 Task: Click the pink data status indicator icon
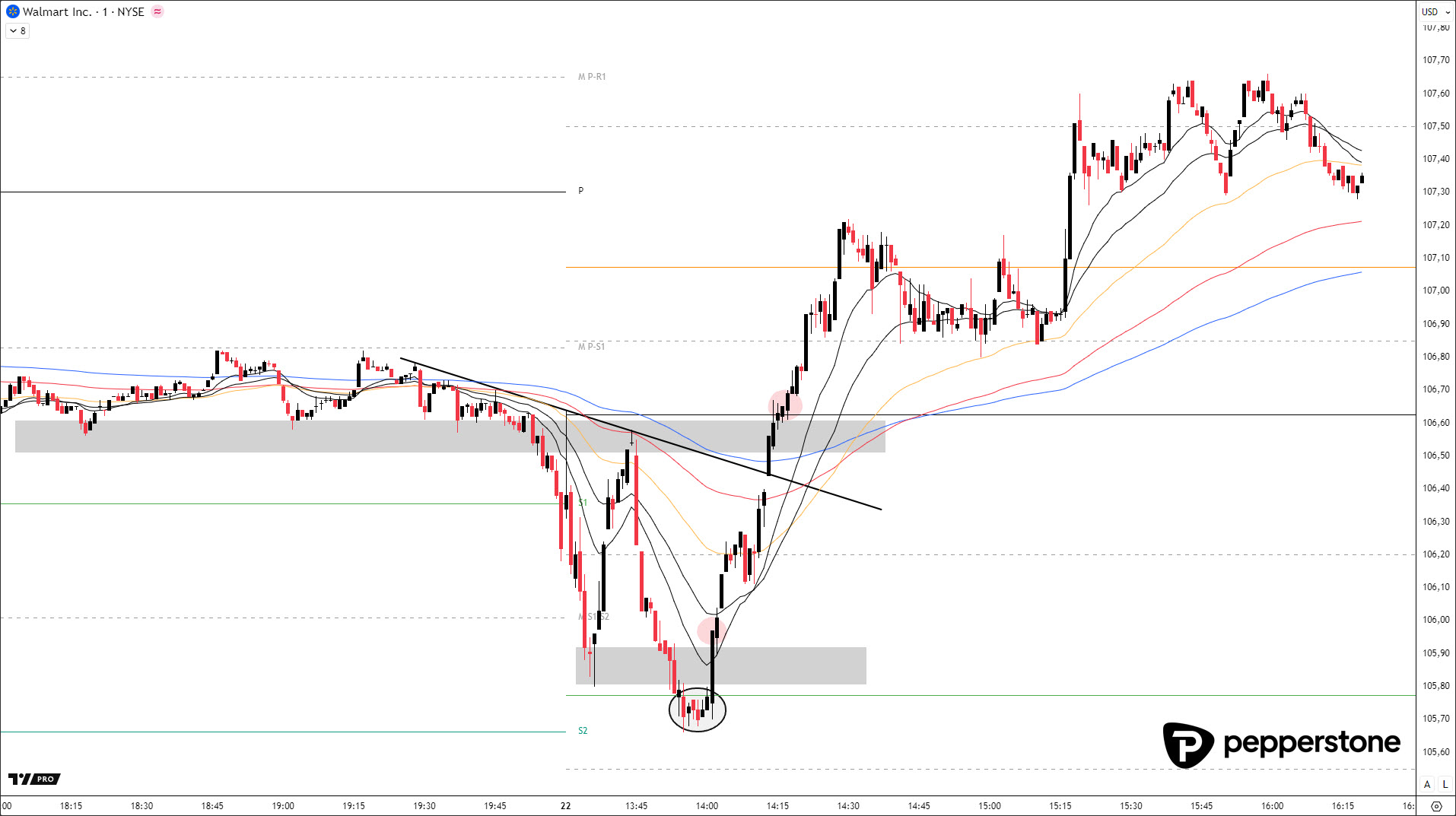pyautogui.click(x=157, y=11)
